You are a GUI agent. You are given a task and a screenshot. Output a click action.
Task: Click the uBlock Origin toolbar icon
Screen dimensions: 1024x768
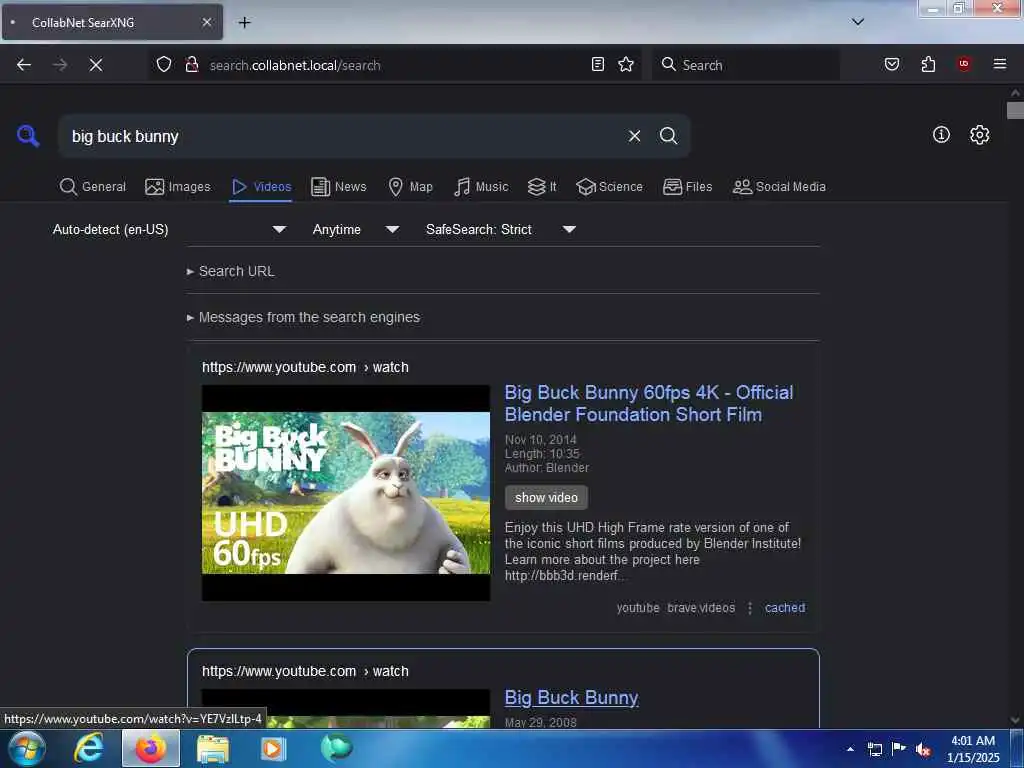964,64
